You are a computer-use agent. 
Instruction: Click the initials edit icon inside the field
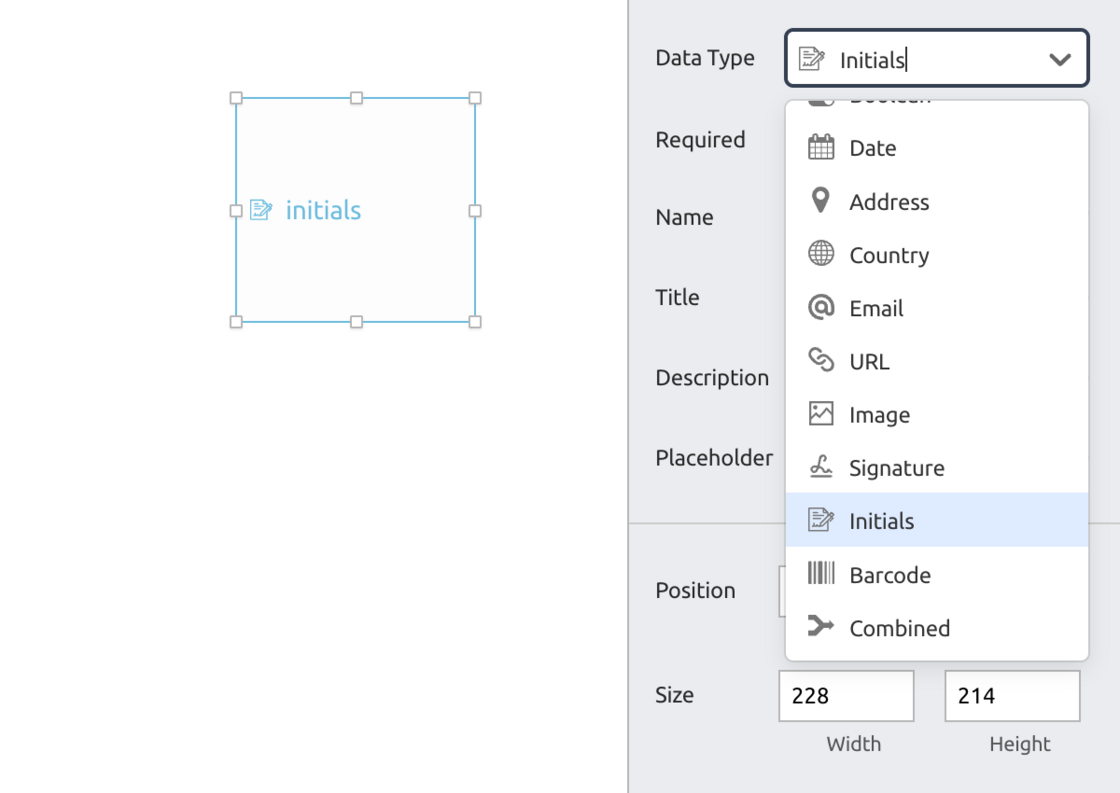[x=261, y=210]
